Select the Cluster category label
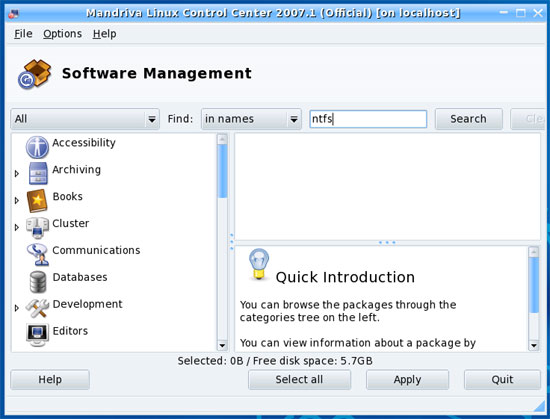This screenshot has height=419, width=550. pos(71,223)
